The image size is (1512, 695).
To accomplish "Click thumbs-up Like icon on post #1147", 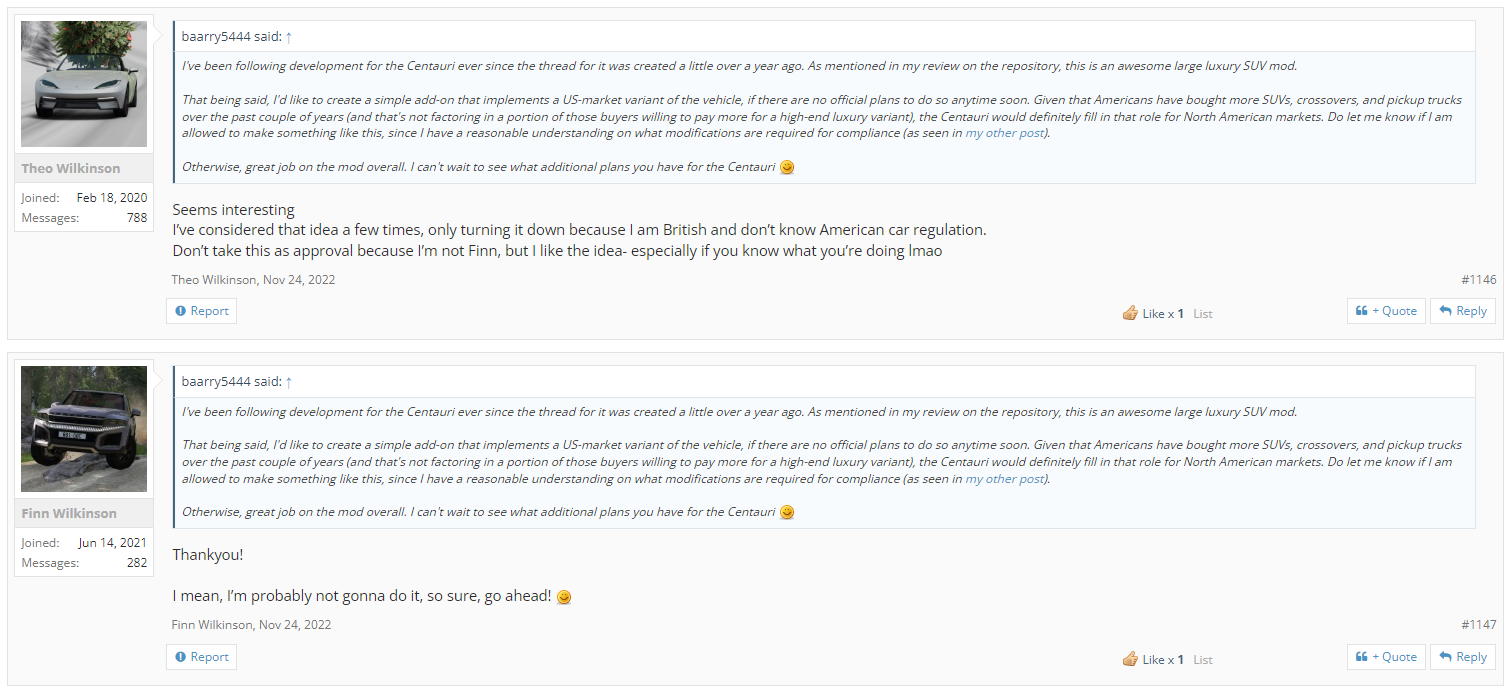I will click(1130, 659).
